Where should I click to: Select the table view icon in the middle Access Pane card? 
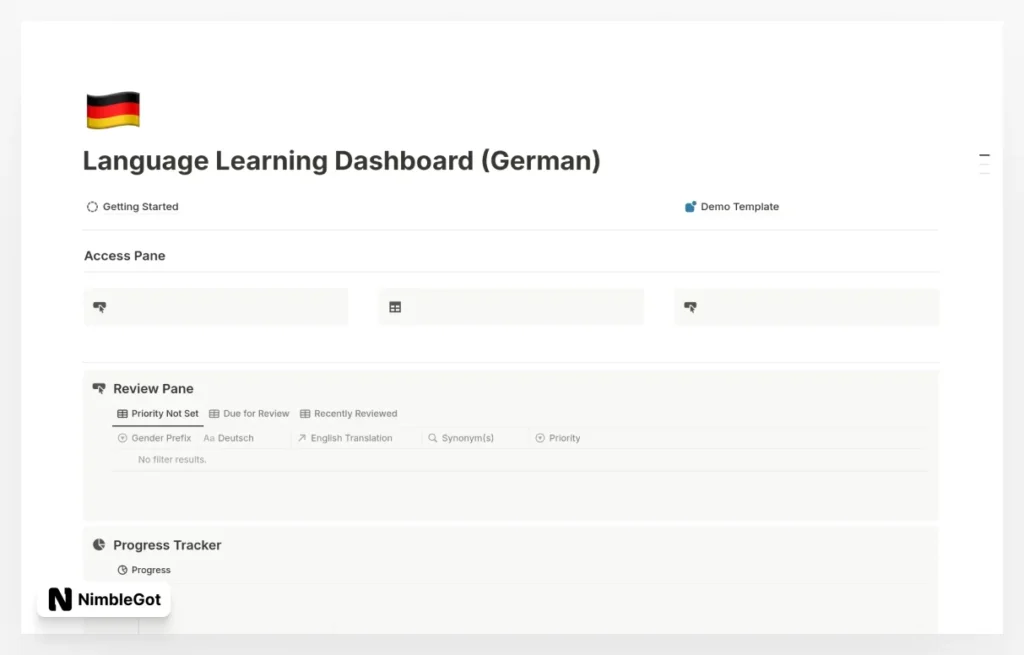(x=395, y=306)
